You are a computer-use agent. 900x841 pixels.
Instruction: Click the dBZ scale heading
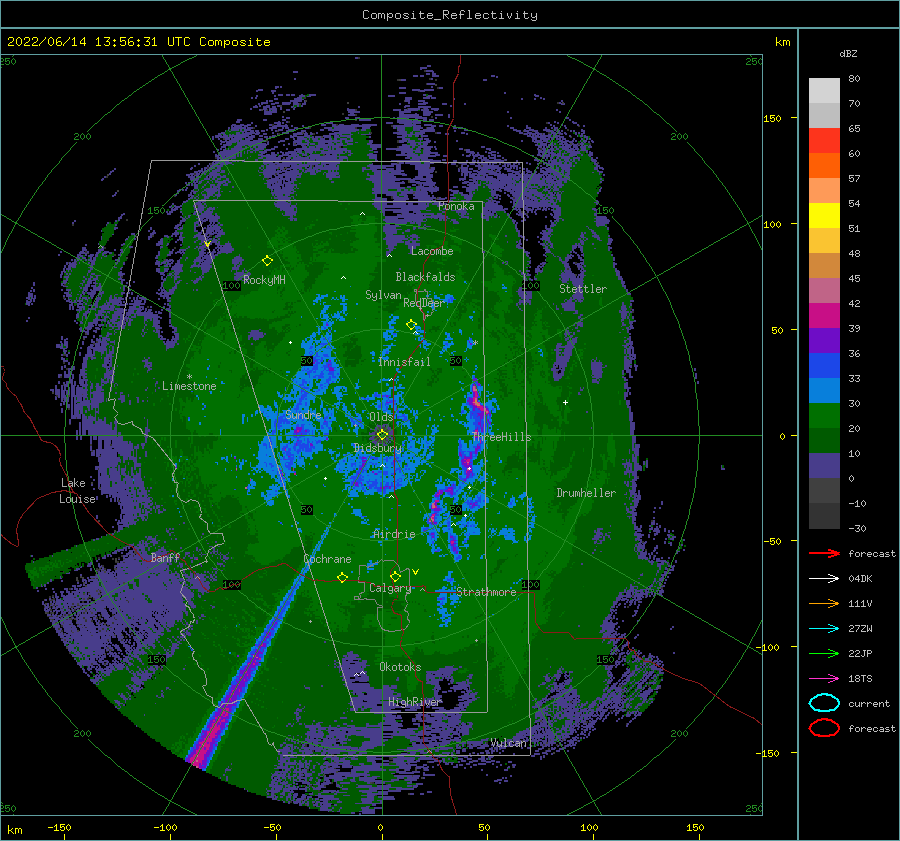point(848,53)
